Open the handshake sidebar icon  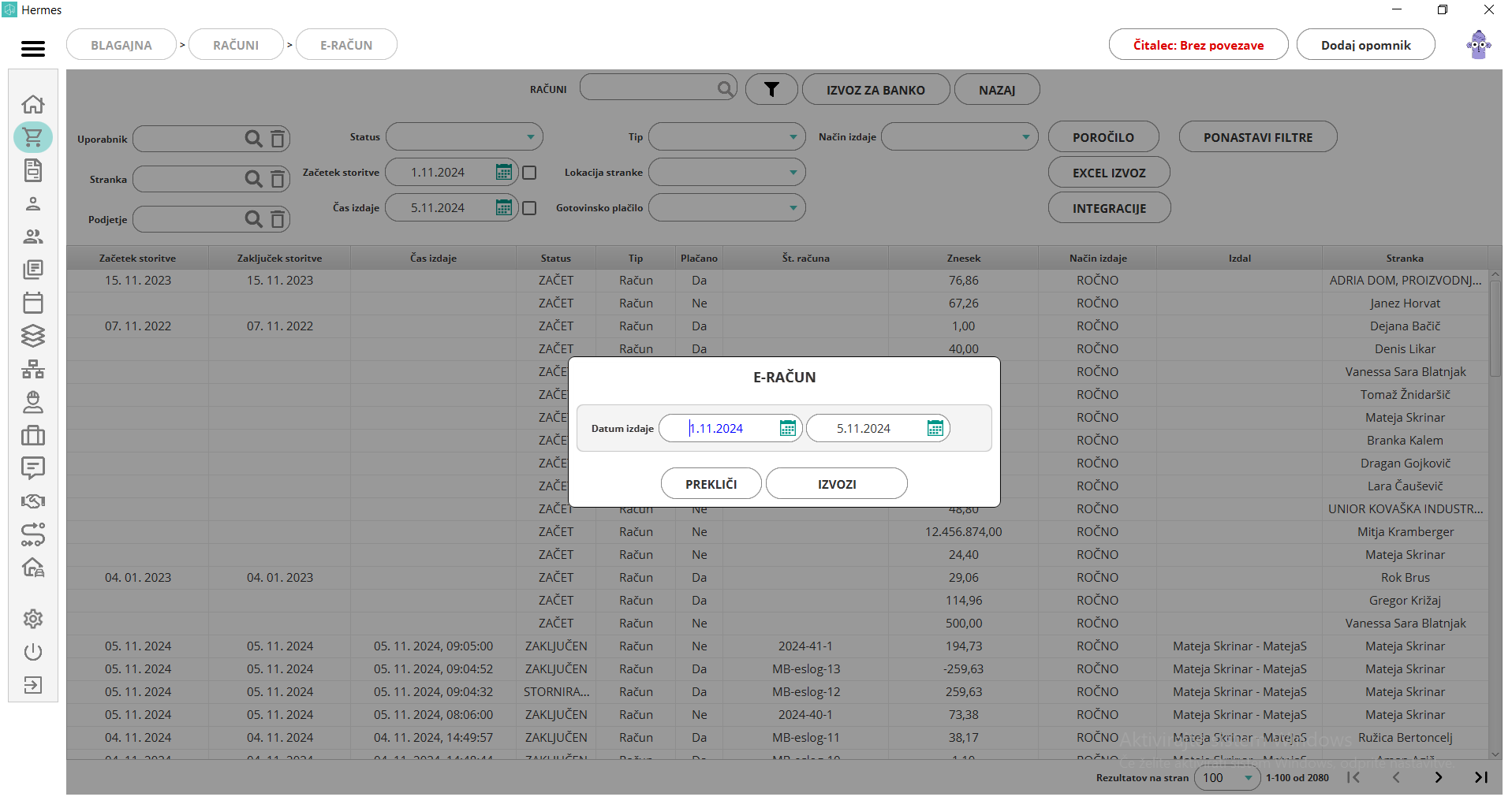(x=33, y=501)
